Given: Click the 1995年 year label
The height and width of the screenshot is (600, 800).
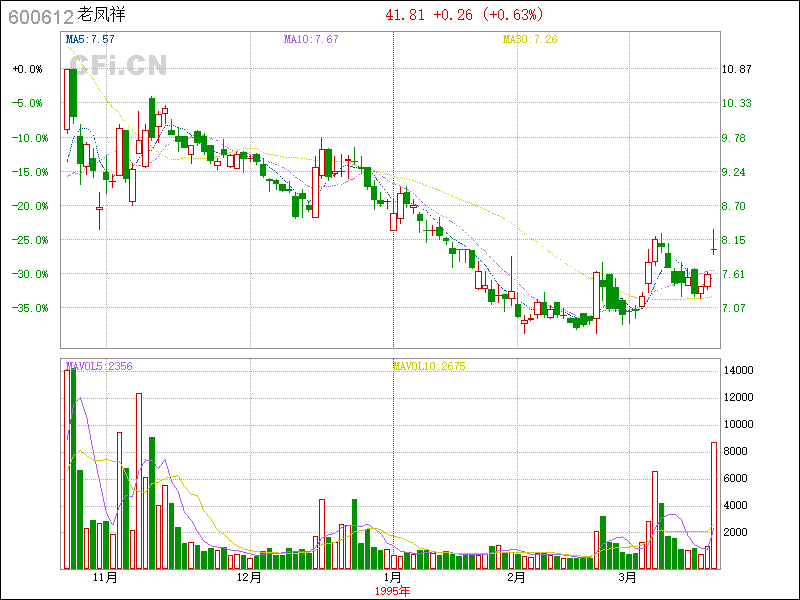Looking at the screenshot, I should tap(393, 591).
